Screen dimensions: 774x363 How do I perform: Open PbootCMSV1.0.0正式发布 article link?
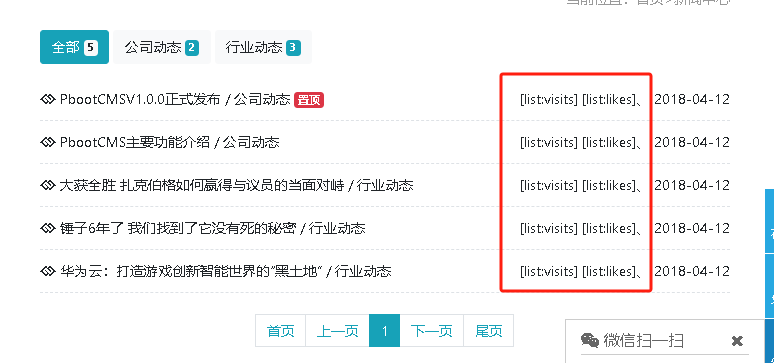point(175,100)
